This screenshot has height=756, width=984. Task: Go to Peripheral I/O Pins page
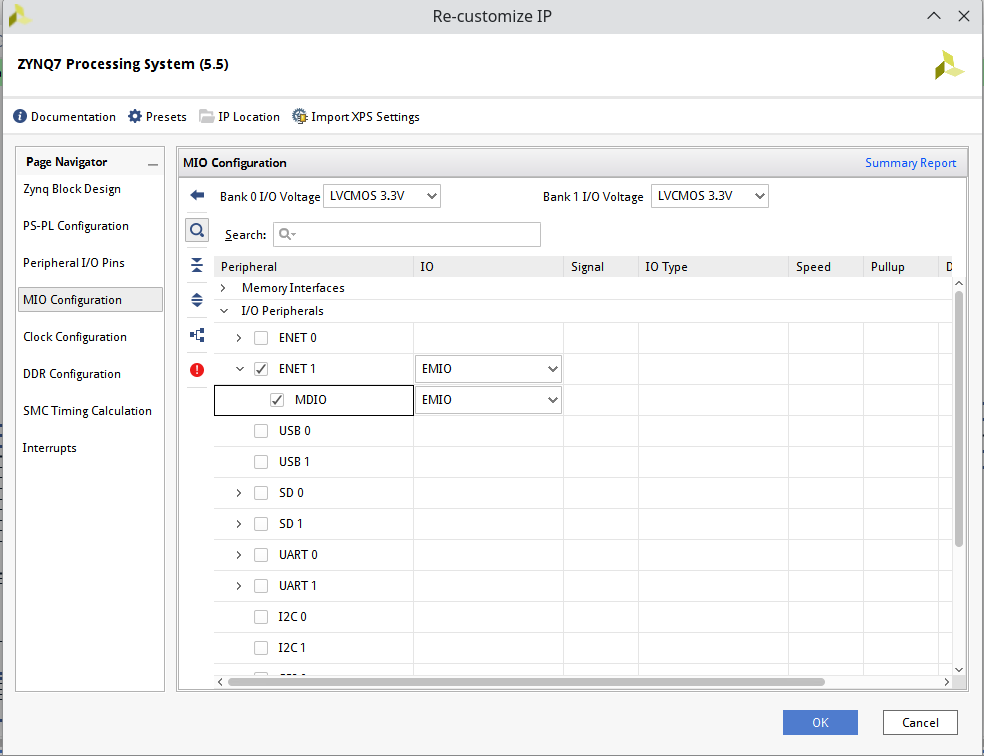pyautogui.click(x=73, y=263)
